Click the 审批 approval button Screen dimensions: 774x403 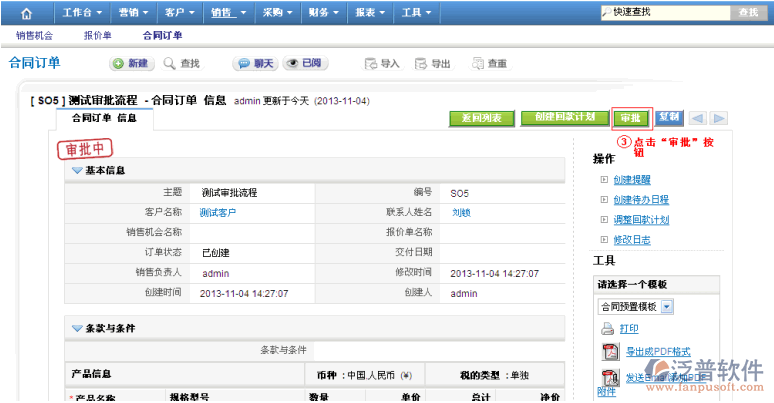pos(631,118)
